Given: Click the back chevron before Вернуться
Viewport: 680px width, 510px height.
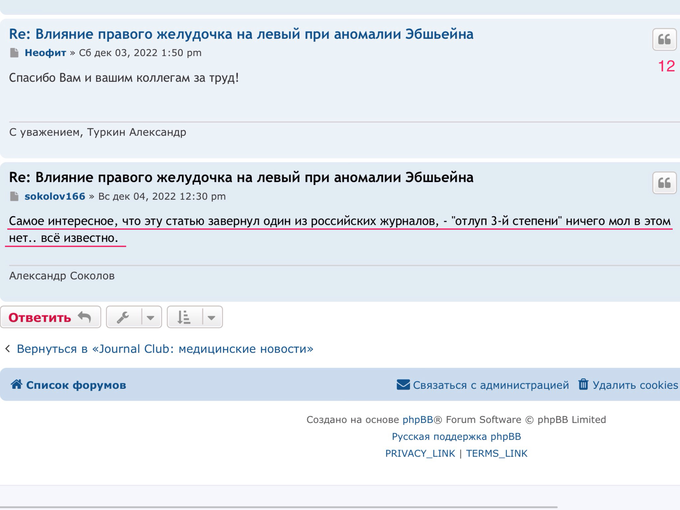Looking at the screenshot, I should click(7, 349).
